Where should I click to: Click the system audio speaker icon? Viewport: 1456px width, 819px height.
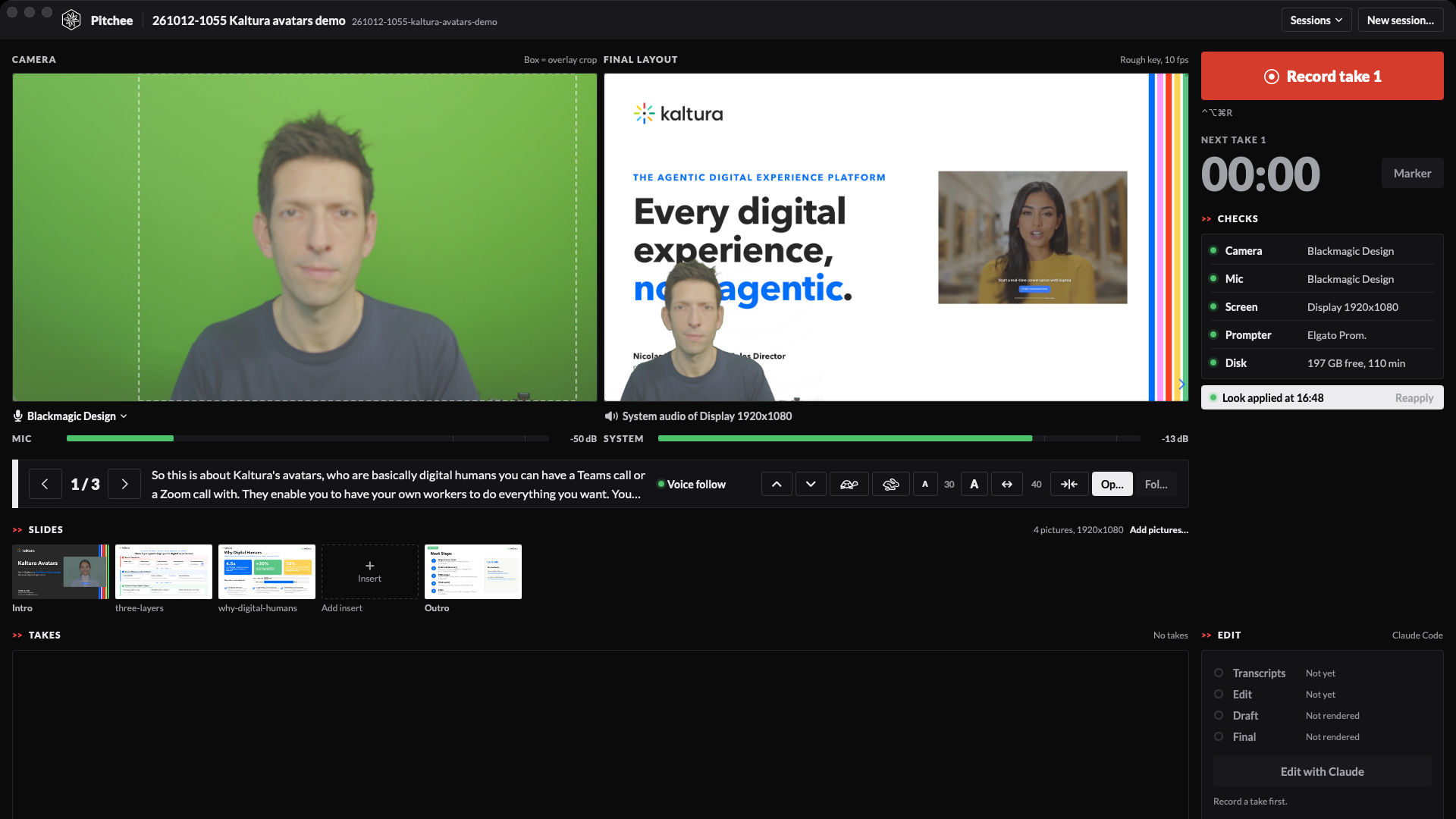click(x=611, y=416)
